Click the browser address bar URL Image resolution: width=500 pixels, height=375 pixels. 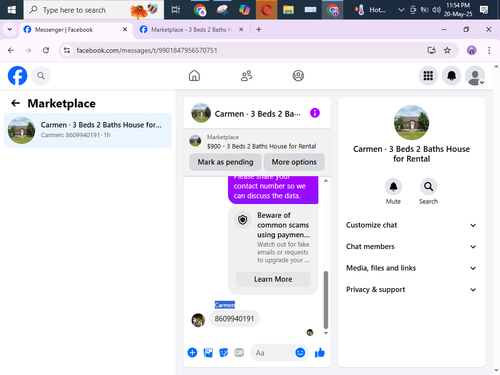pyautogui.click(x=147, y=50)
